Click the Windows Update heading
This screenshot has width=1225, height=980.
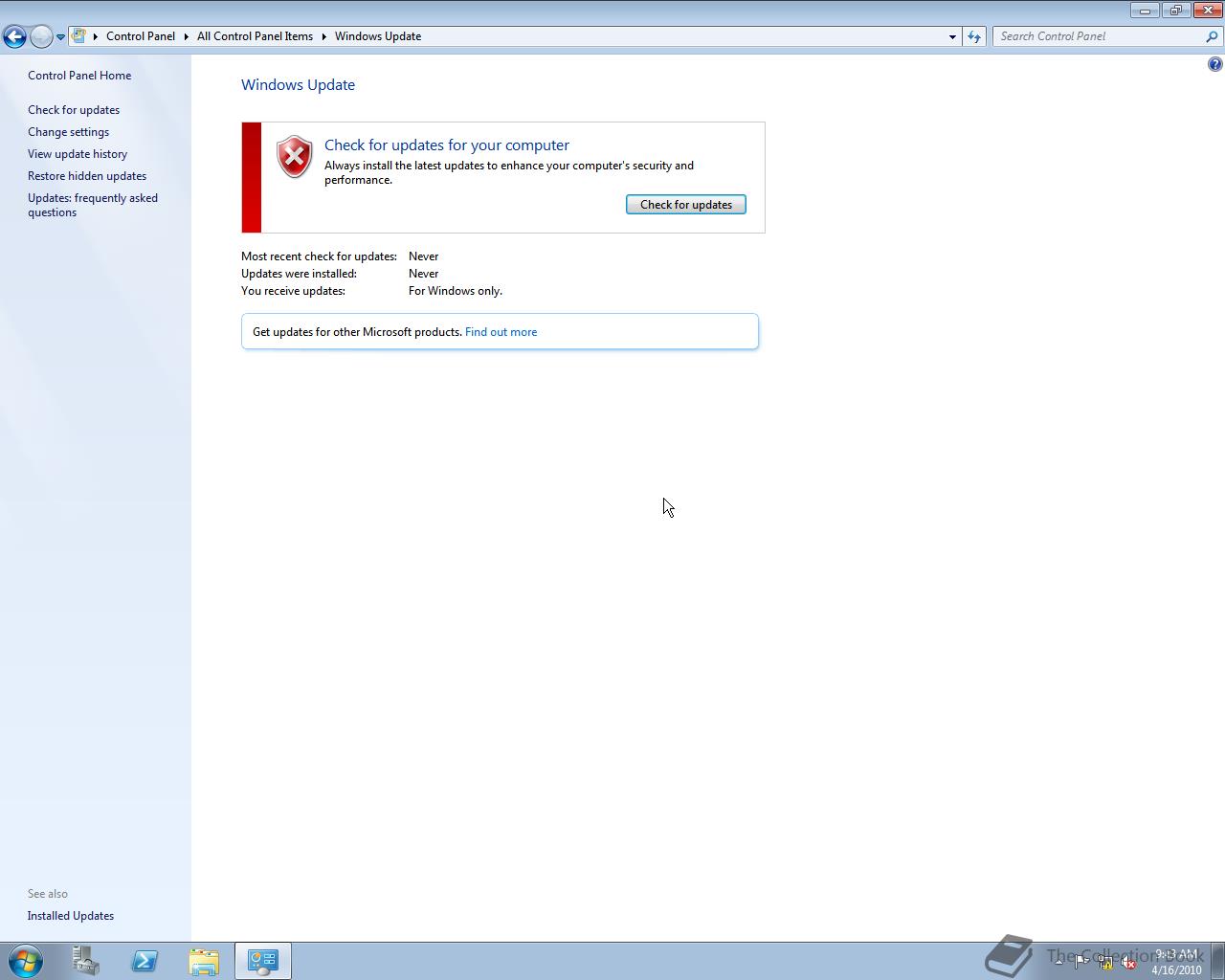pyautogui.click(x=298, y=84)
